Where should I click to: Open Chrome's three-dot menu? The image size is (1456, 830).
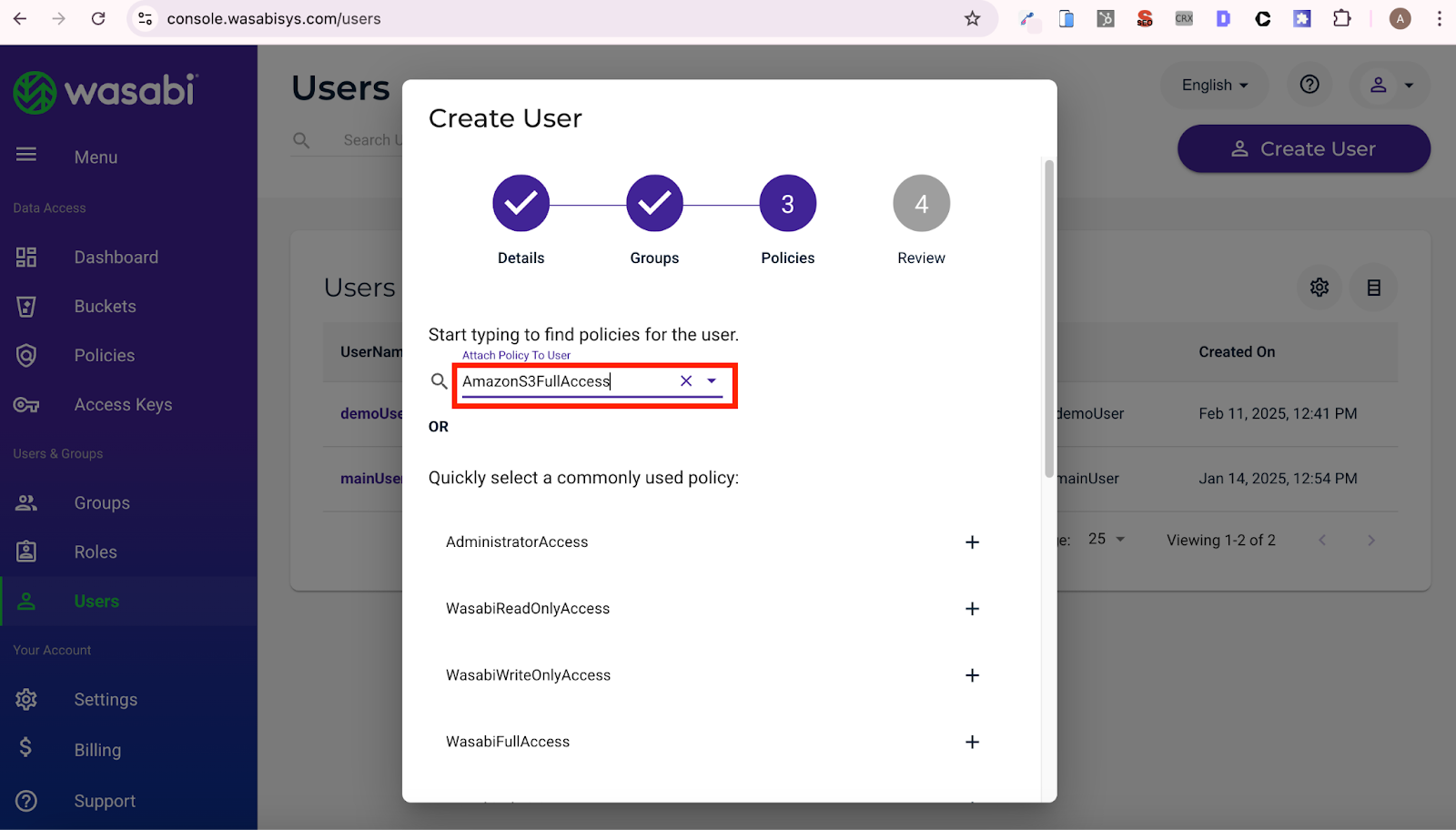(x=1439, y=18)
